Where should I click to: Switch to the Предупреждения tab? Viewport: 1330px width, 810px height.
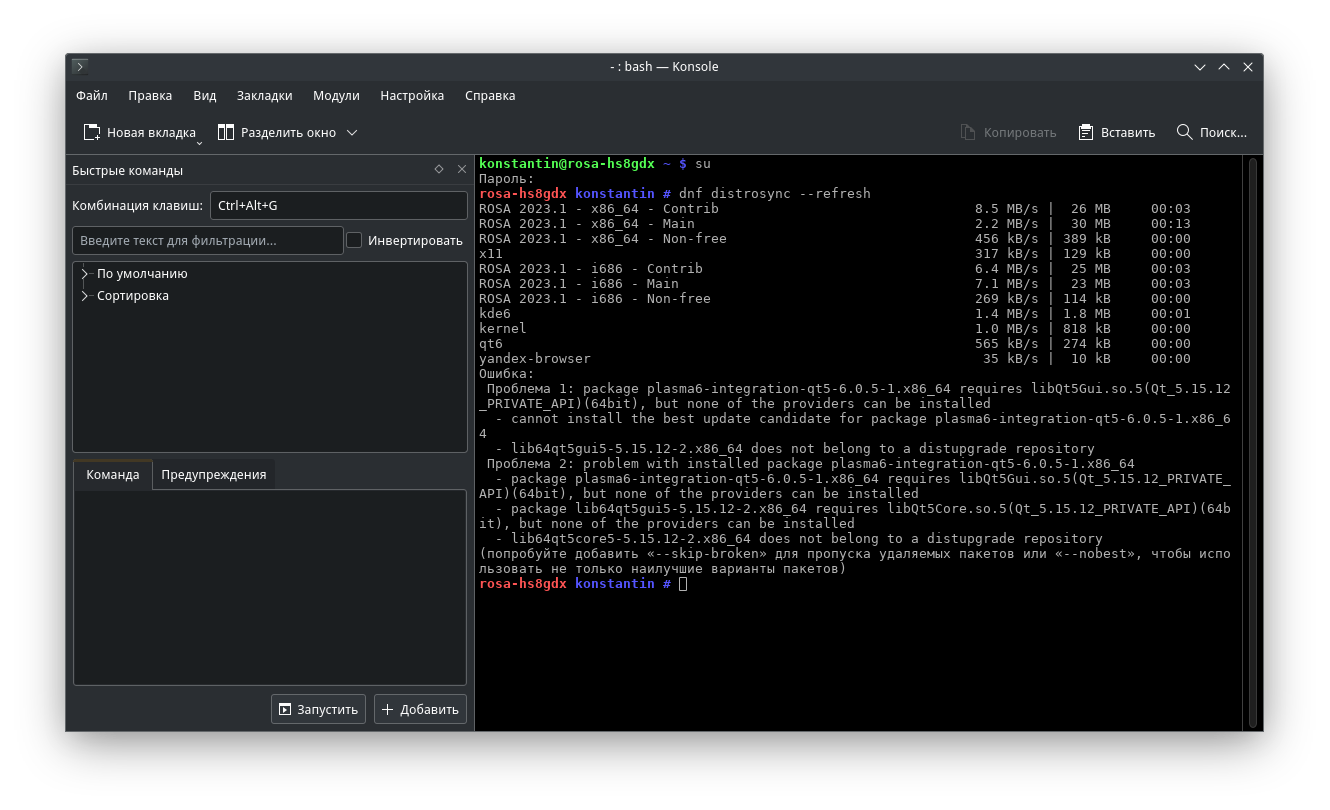213,474
